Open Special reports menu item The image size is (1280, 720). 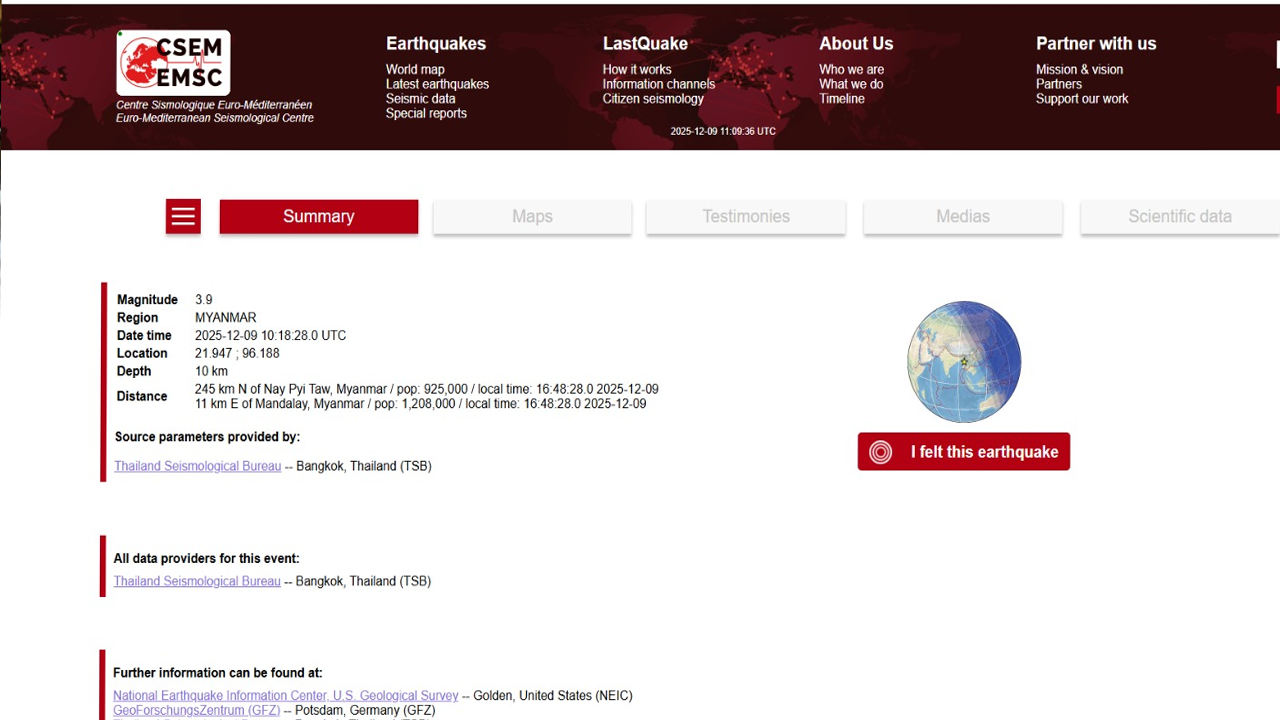[x=426, y=113]
